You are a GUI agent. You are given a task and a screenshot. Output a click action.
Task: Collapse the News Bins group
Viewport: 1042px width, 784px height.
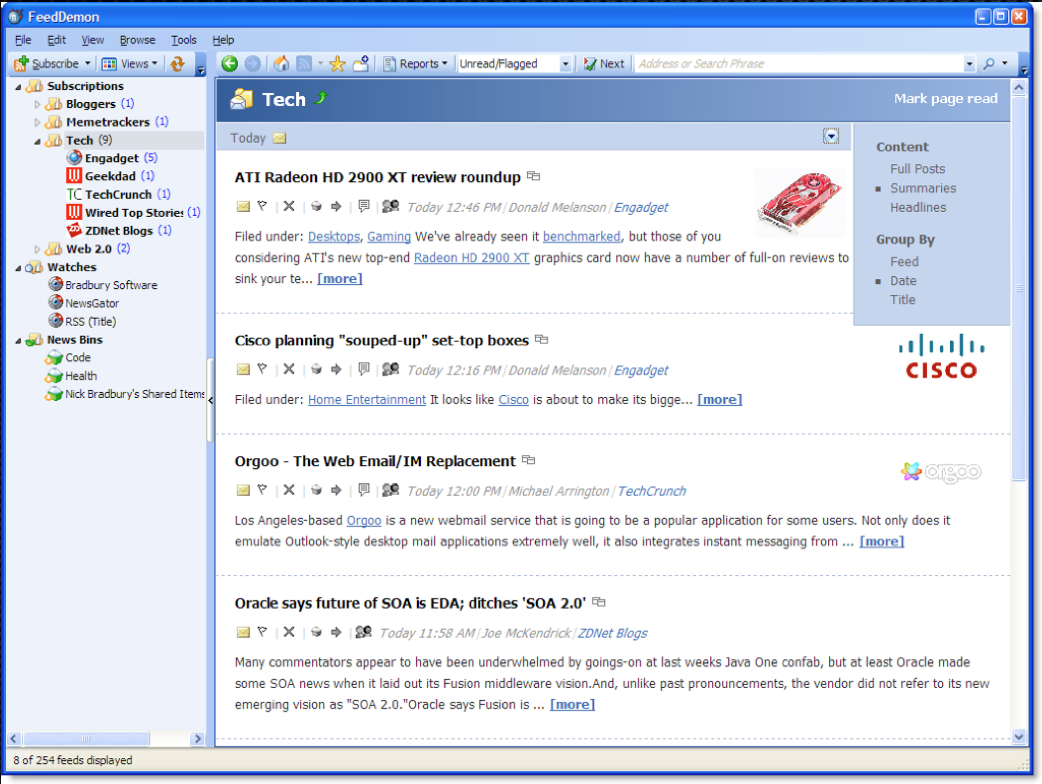click(x=19, y=340)
